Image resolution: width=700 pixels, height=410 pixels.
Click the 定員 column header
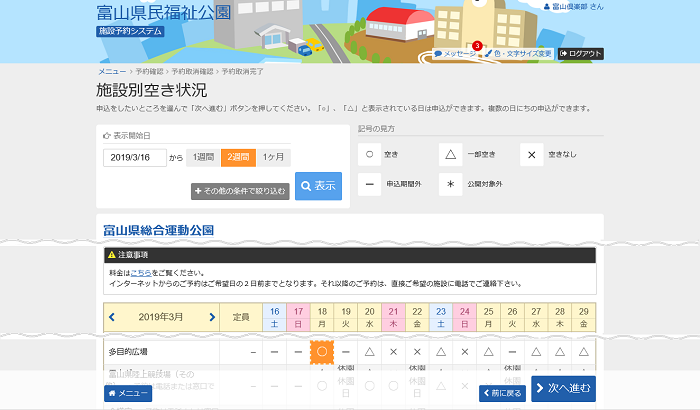point(241,318)
